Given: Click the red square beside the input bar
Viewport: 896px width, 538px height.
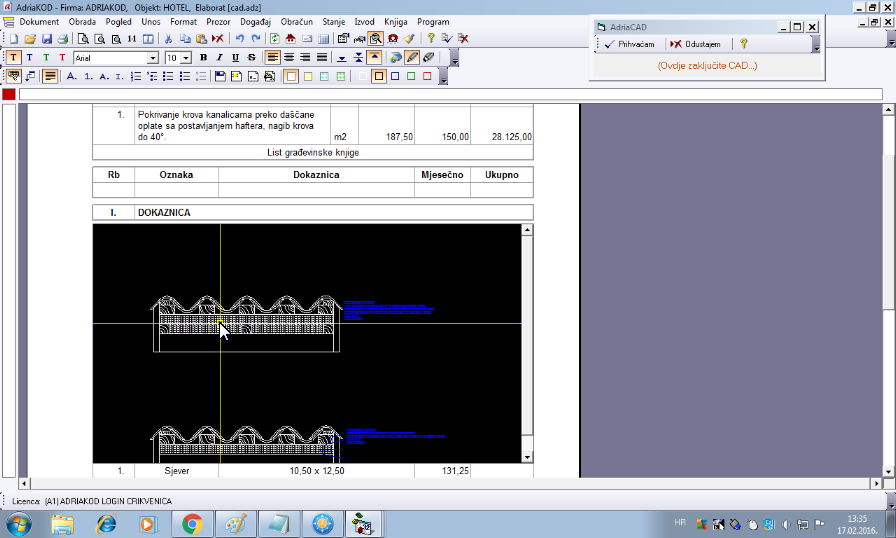Looking at the screenshot, I should (x=9, y=94).
